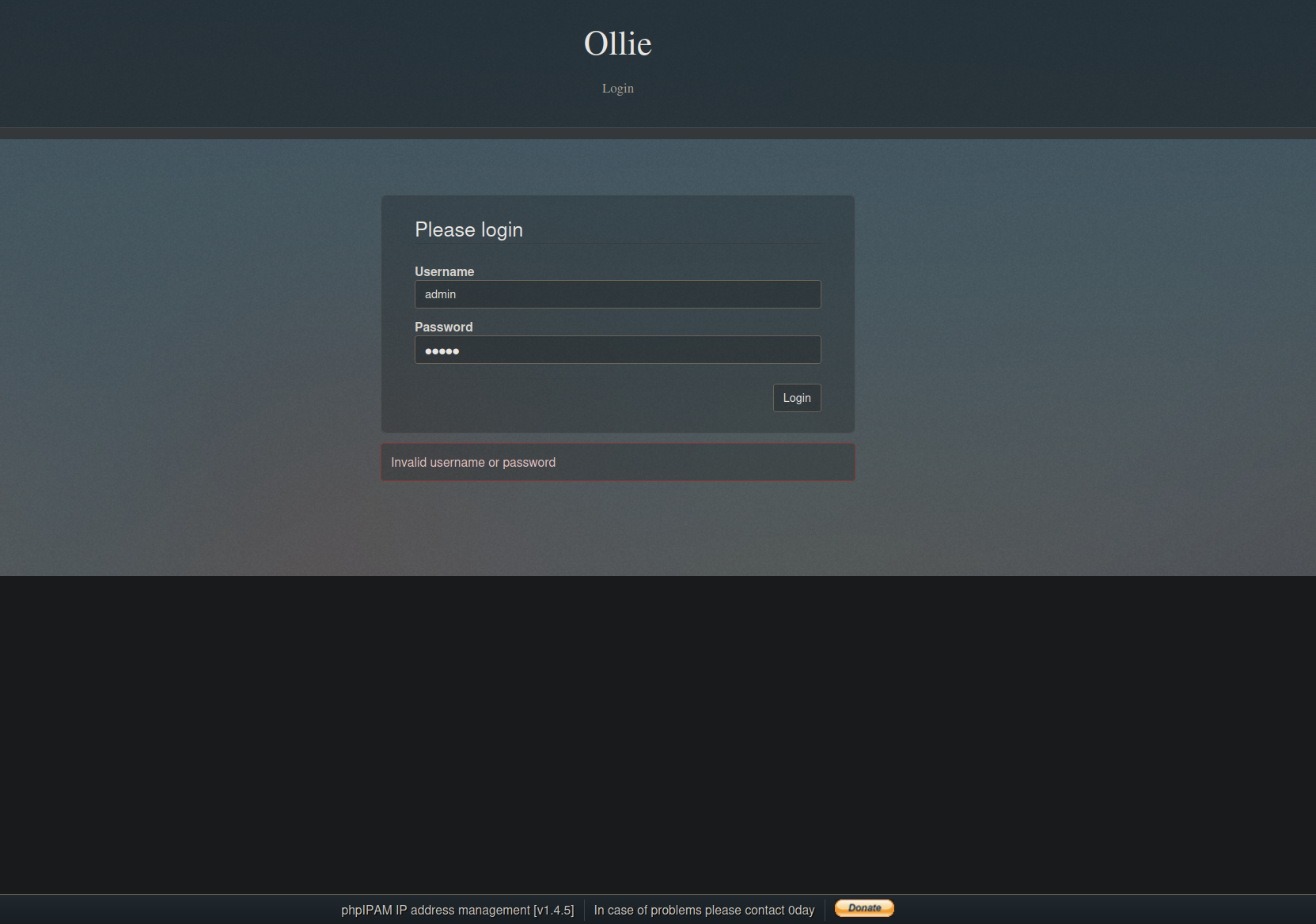Click the 0day contact link in footer

(x=801, y=910)
